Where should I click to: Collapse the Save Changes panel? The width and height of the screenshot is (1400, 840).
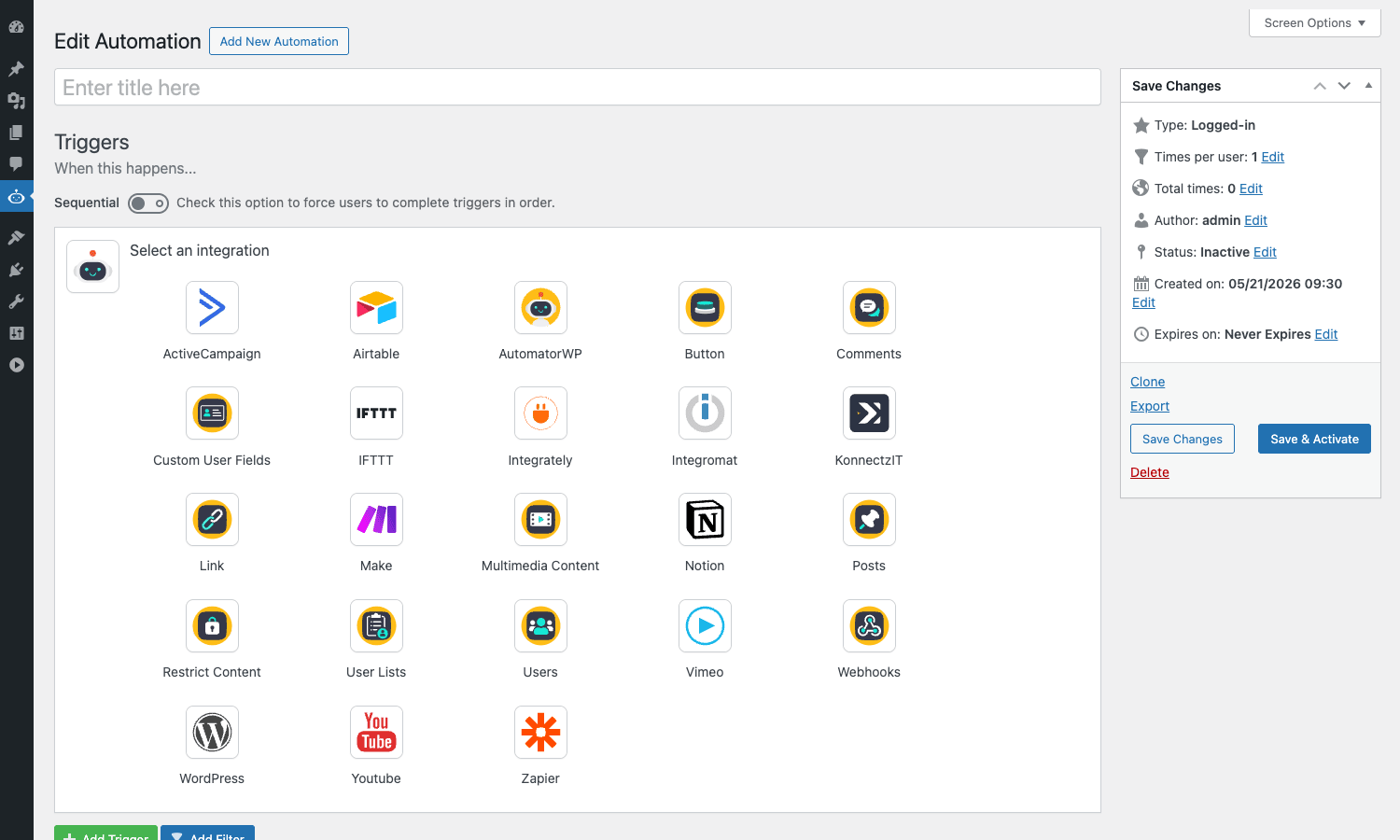click(x=1368, y=86)
